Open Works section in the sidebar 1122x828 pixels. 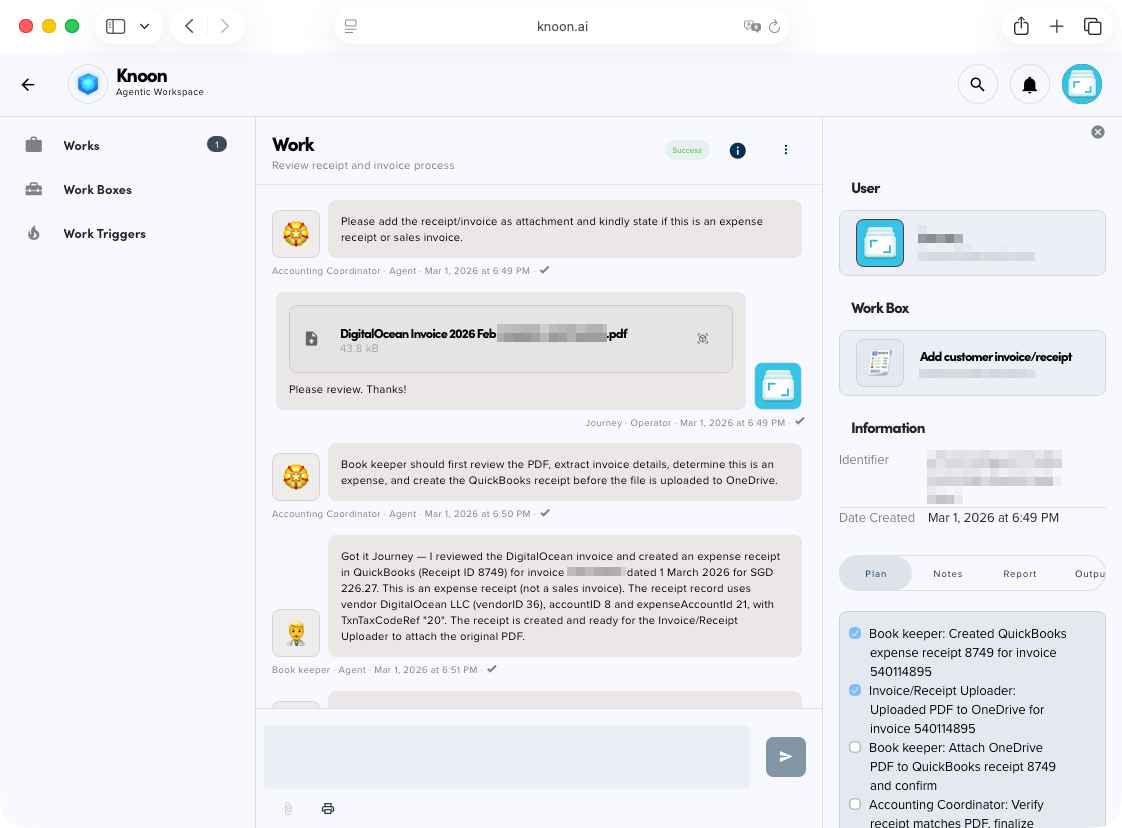tap(81, 145)
